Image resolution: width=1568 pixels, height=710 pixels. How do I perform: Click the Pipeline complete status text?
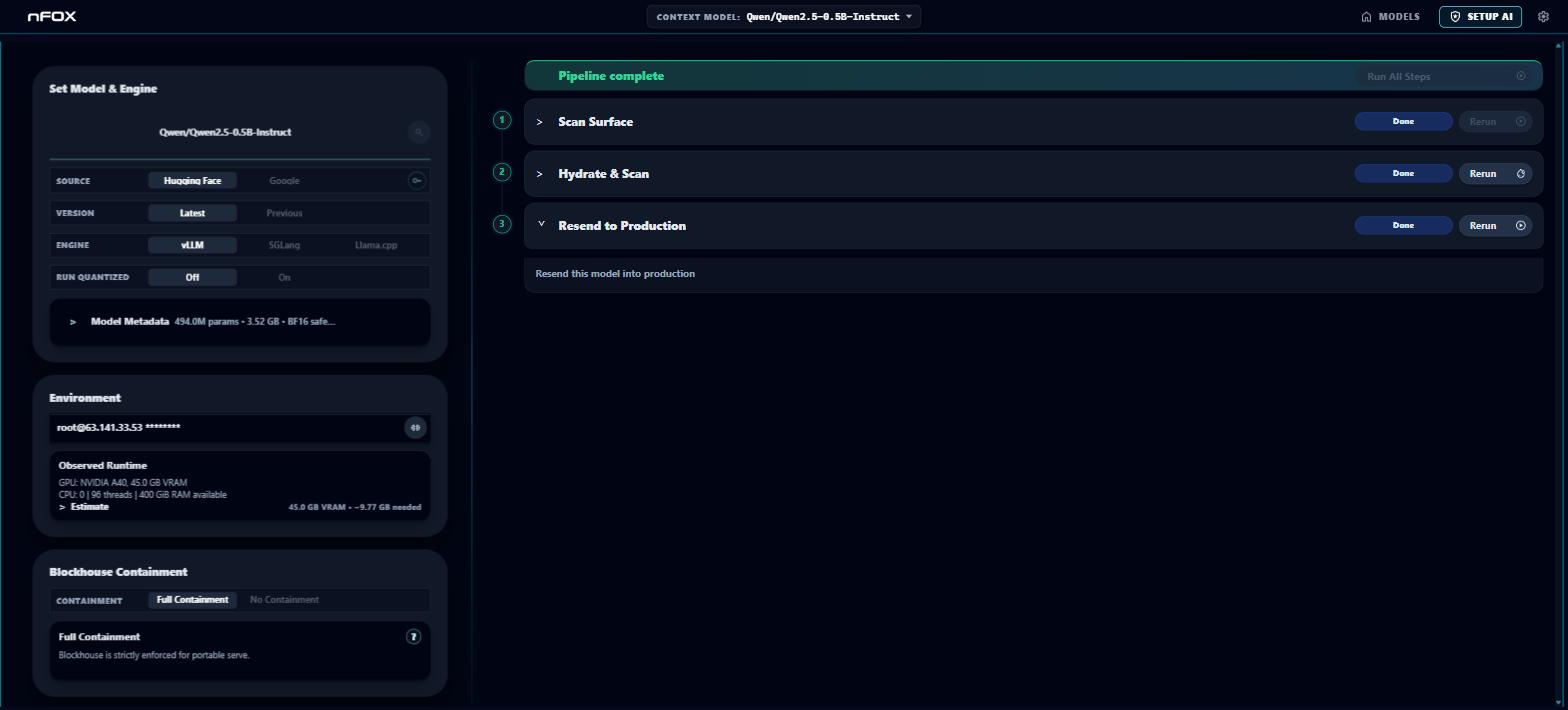(611, 76)
